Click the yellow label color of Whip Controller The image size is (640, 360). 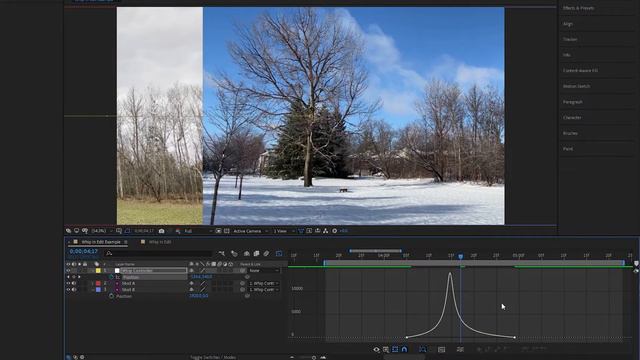pyautogui.click(x=98, y=271)
